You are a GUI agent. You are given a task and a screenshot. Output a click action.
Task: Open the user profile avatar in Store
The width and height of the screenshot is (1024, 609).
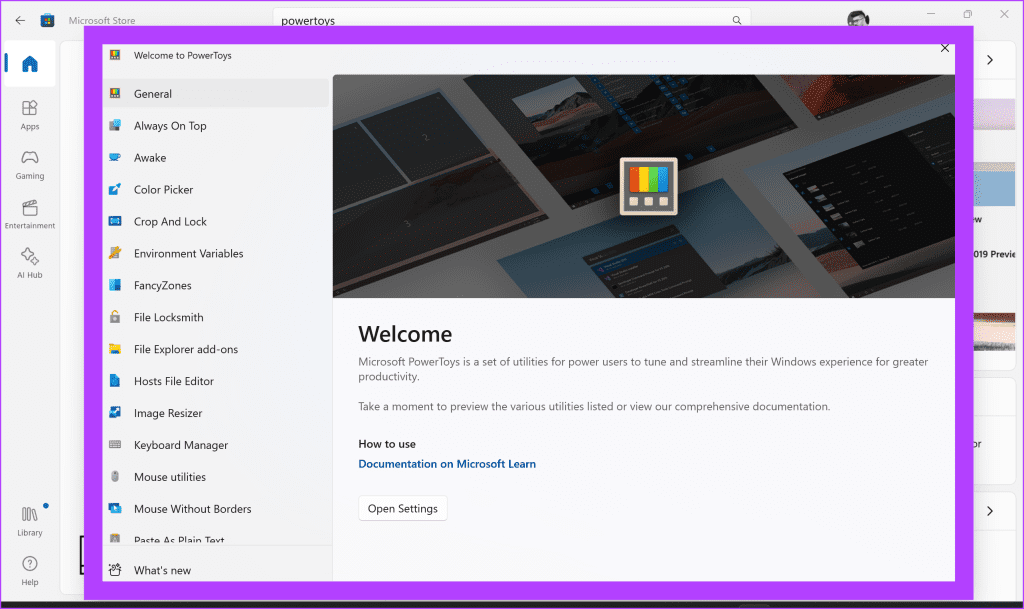[858, 18]
